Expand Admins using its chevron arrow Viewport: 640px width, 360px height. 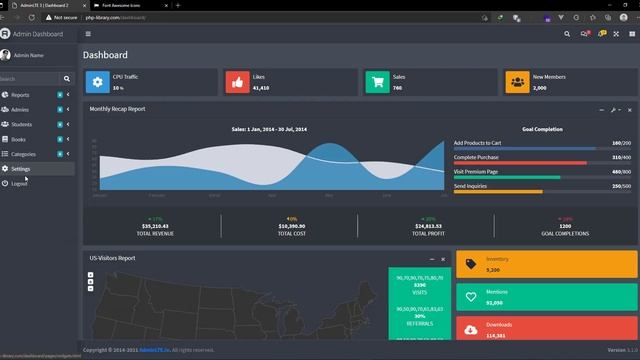click(x=68, y=109)
